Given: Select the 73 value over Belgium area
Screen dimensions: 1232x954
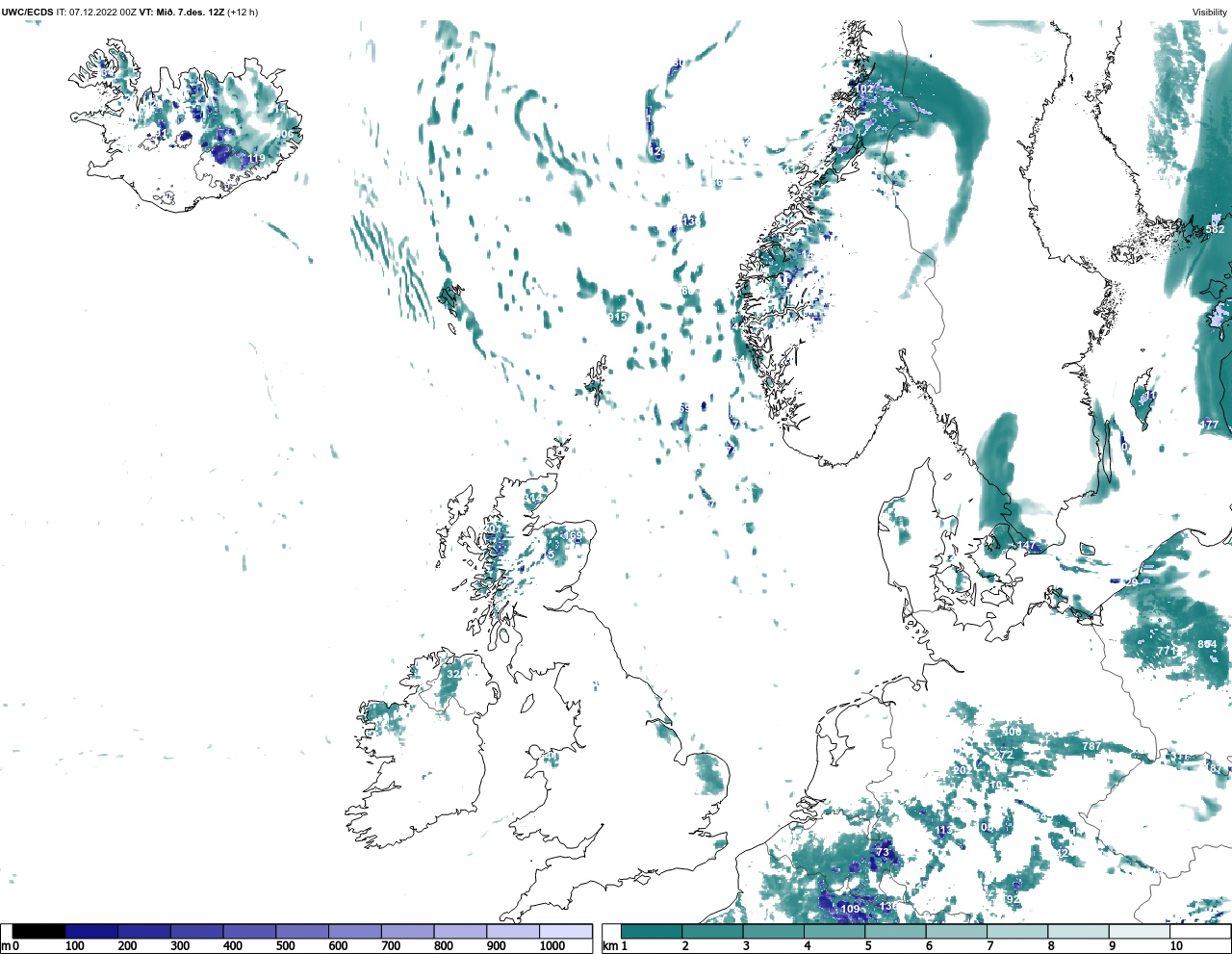Looking at the screenshot, I should click(883, 853).
